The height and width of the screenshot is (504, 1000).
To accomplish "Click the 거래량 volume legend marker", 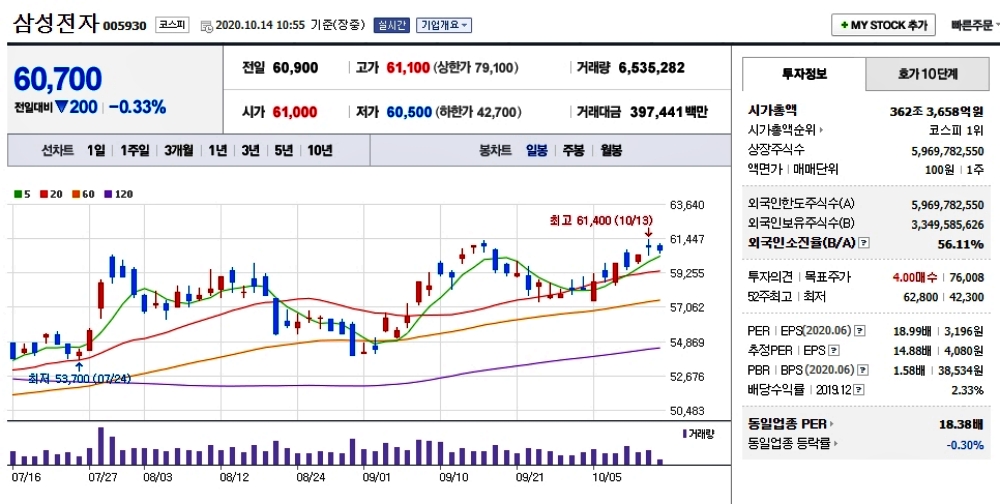I will [x=684, y=434].
